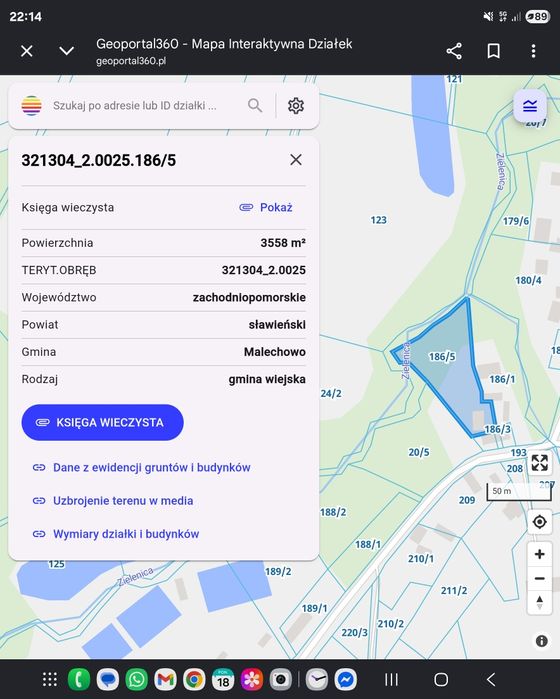Viewport: 560px width, 699px height.
Task: Expand the browser tab chevron
Action: (x=66, y=51)
